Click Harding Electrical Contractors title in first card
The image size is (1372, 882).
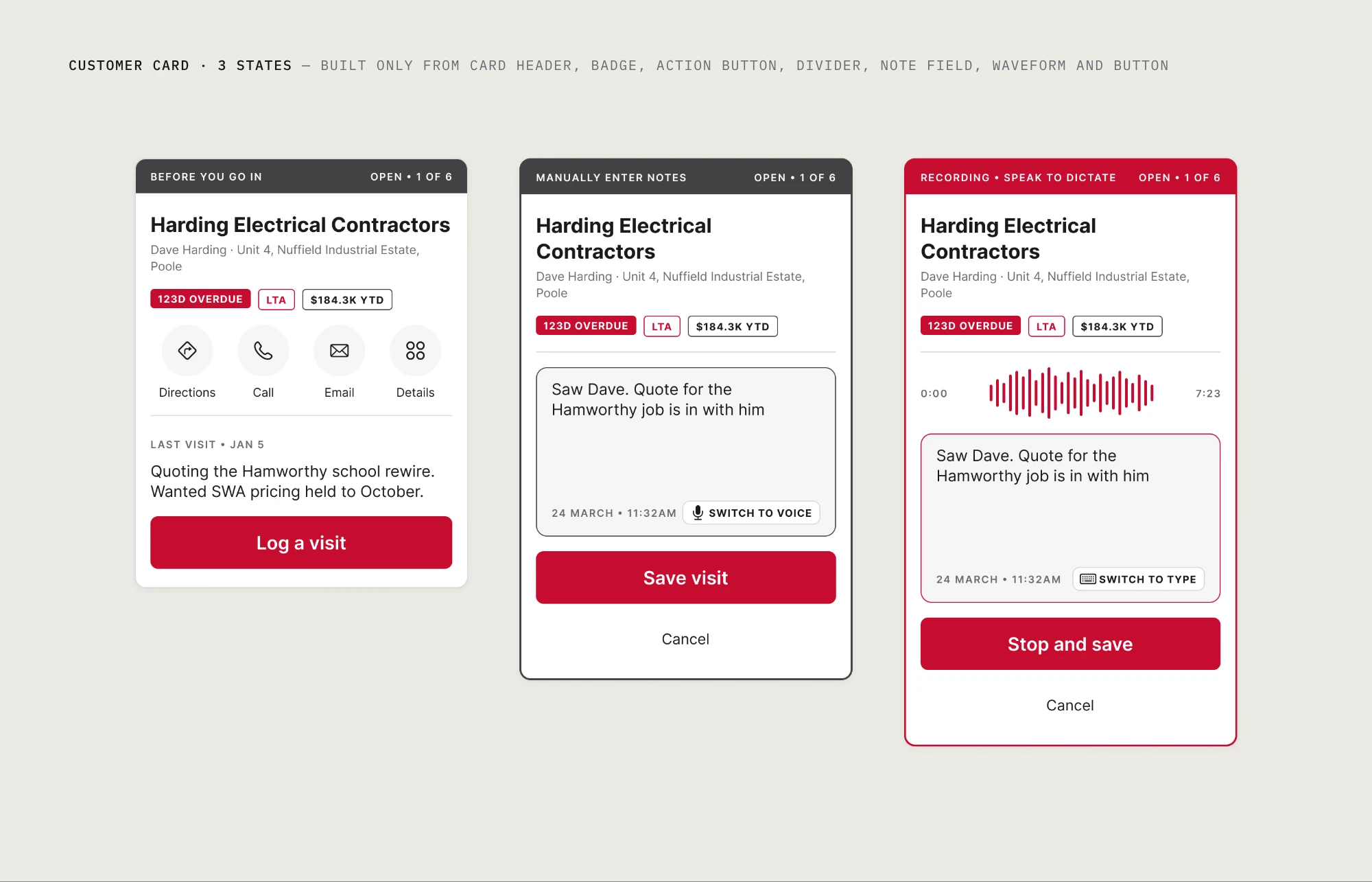tap(300, 224)
